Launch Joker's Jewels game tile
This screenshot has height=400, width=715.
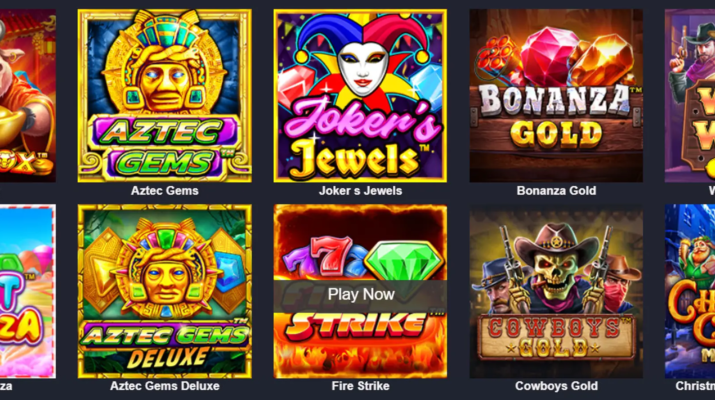360,96
